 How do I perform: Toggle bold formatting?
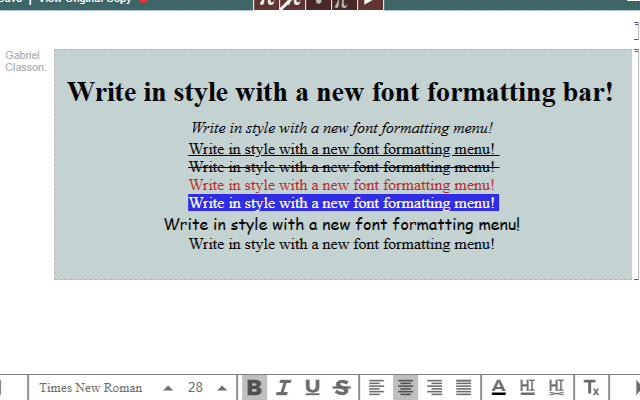point(255,388)
